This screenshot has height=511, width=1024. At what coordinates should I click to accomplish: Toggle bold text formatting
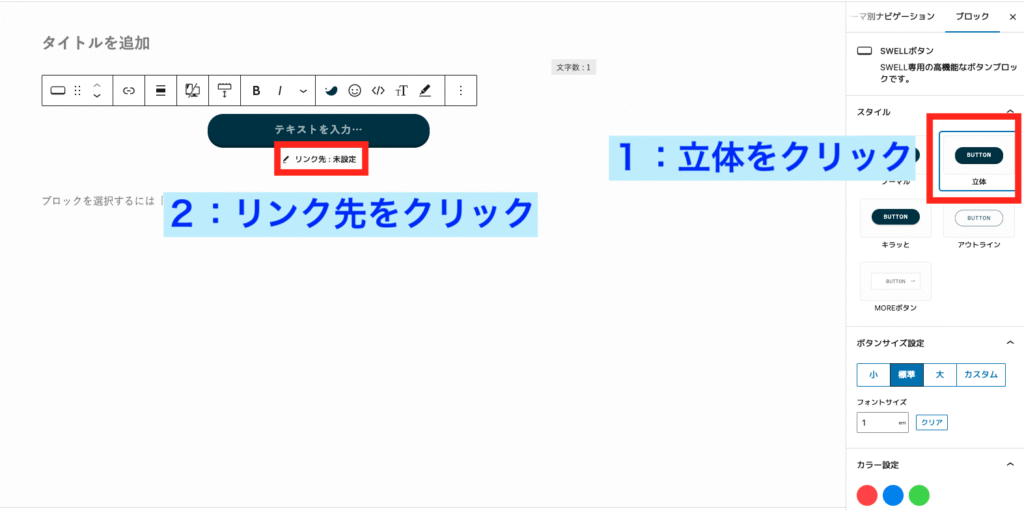click(256, 91)
